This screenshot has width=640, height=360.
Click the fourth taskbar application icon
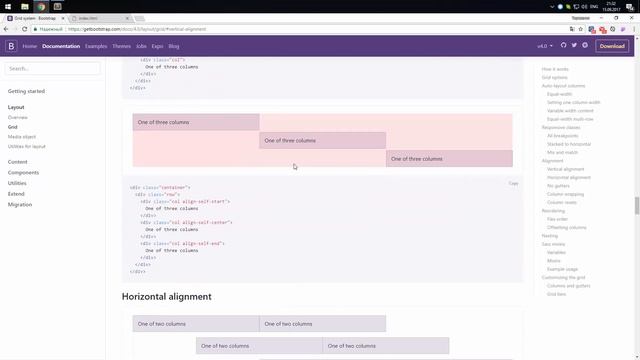[x=58, y=7]
